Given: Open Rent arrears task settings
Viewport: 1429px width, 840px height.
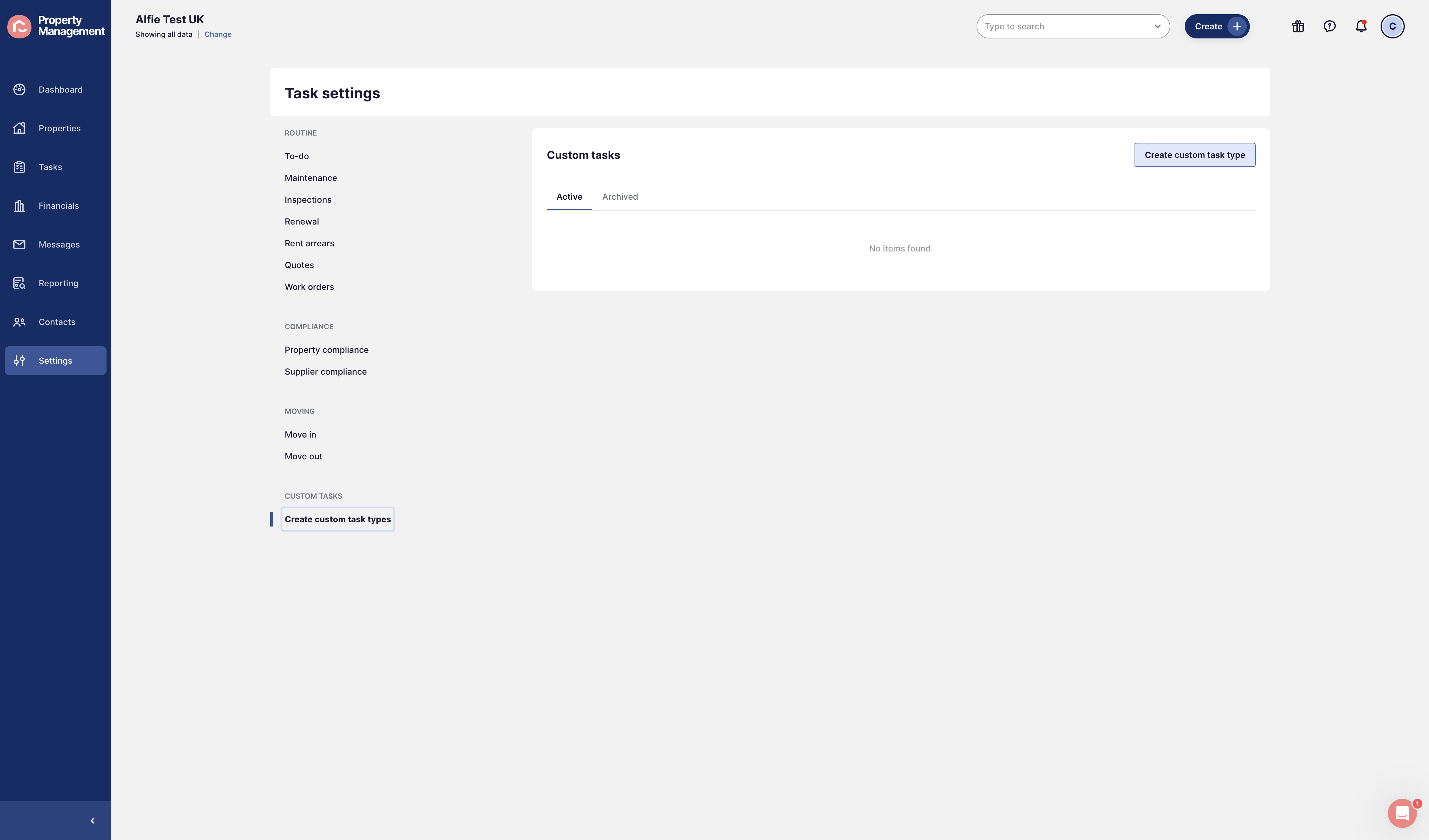Looking at the screenshot, I should [x=309, y=243].
